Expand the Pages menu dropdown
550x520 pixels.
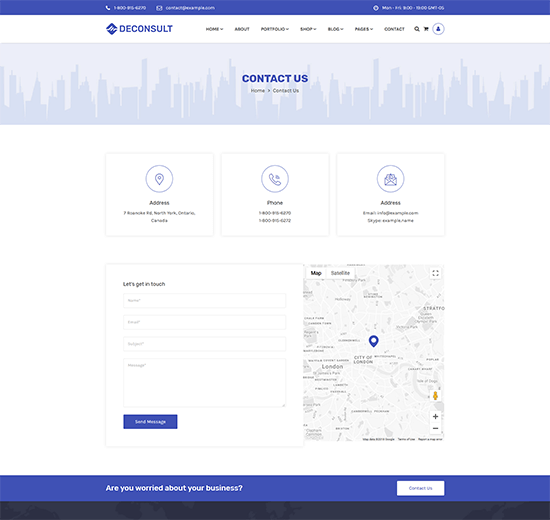coord(364,29)
